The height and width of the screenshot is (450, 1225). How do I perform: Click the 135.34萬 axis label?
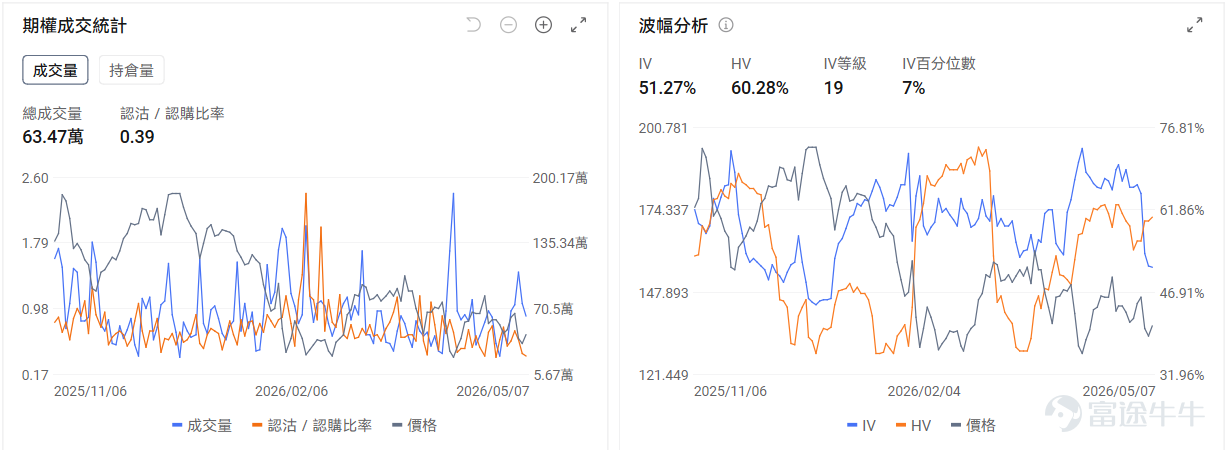tap(560, 243)
